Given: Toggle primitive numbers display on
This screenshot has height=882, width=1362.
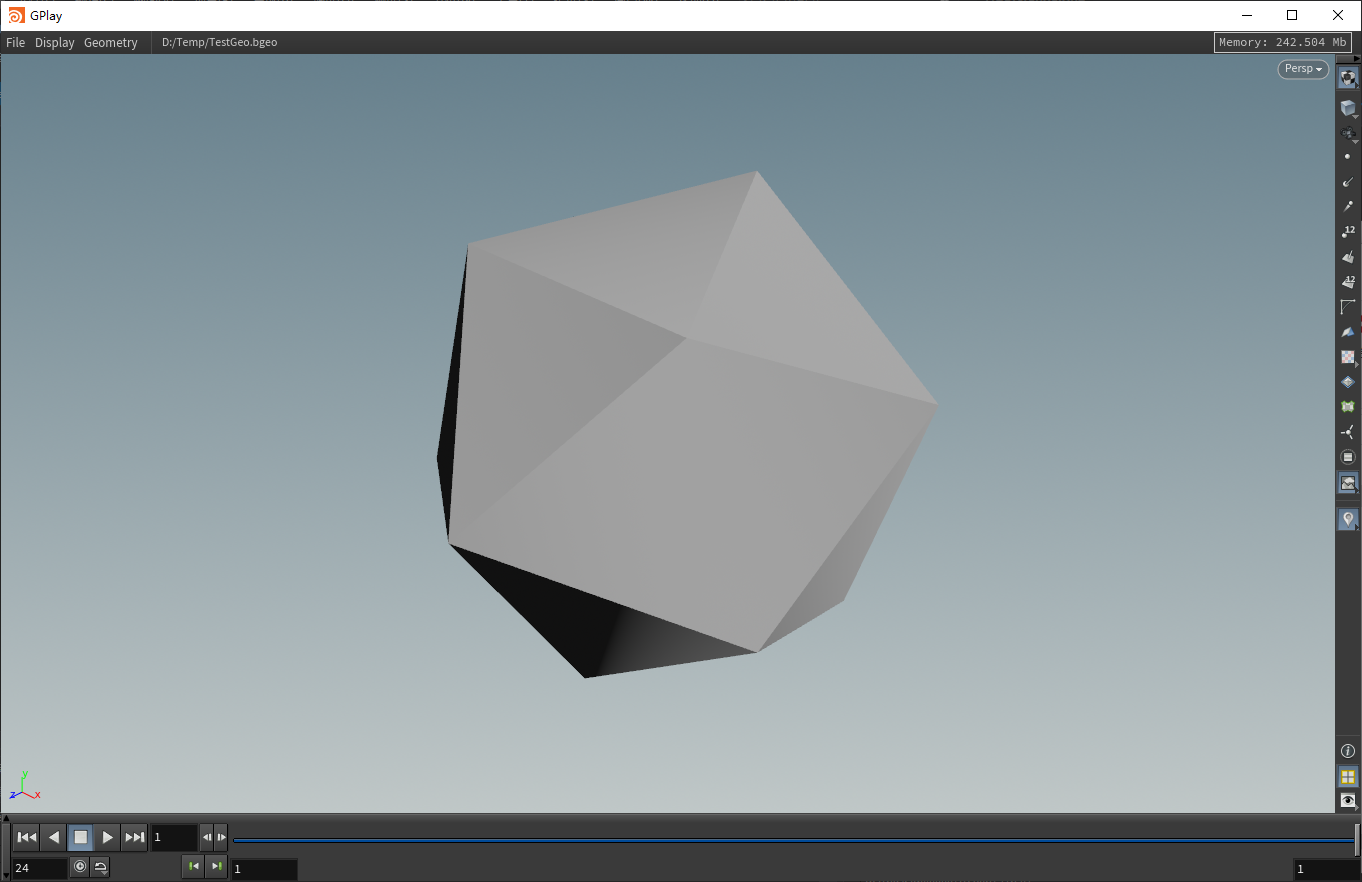Looking at the screenshot, I should pyautogui.click(x=1348, y=281).
